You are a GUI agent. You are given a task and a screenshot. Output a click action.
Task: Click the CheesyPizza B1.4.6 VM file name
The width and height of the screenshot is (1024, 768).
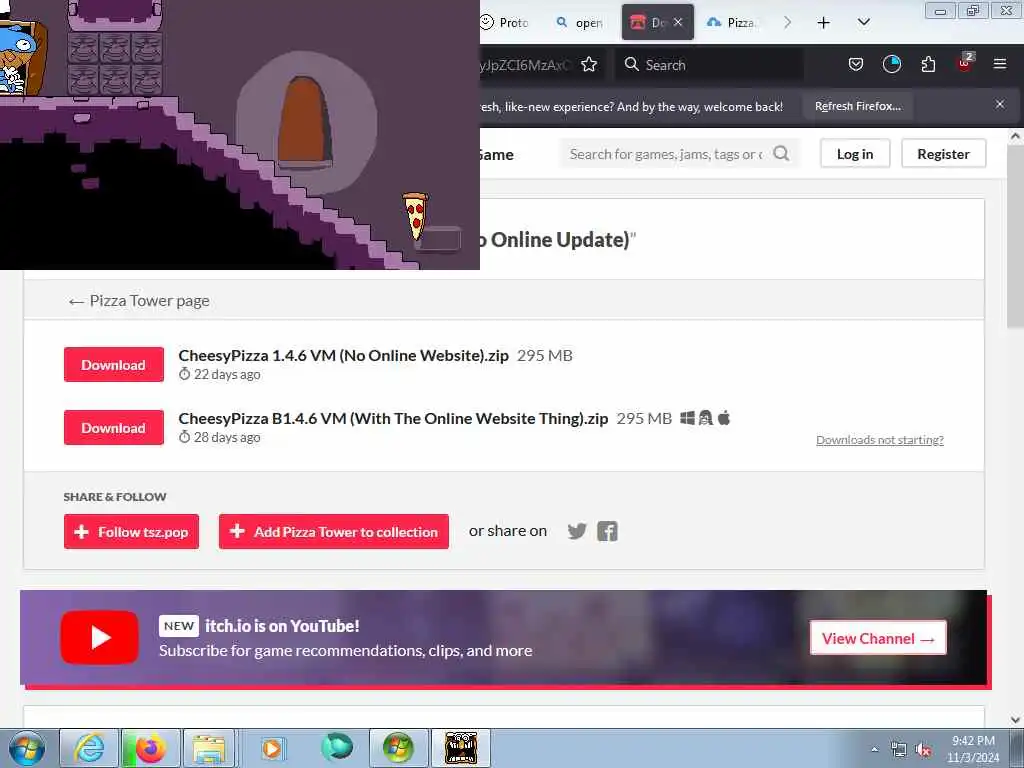pyautogui.click(x=393, y=419)
